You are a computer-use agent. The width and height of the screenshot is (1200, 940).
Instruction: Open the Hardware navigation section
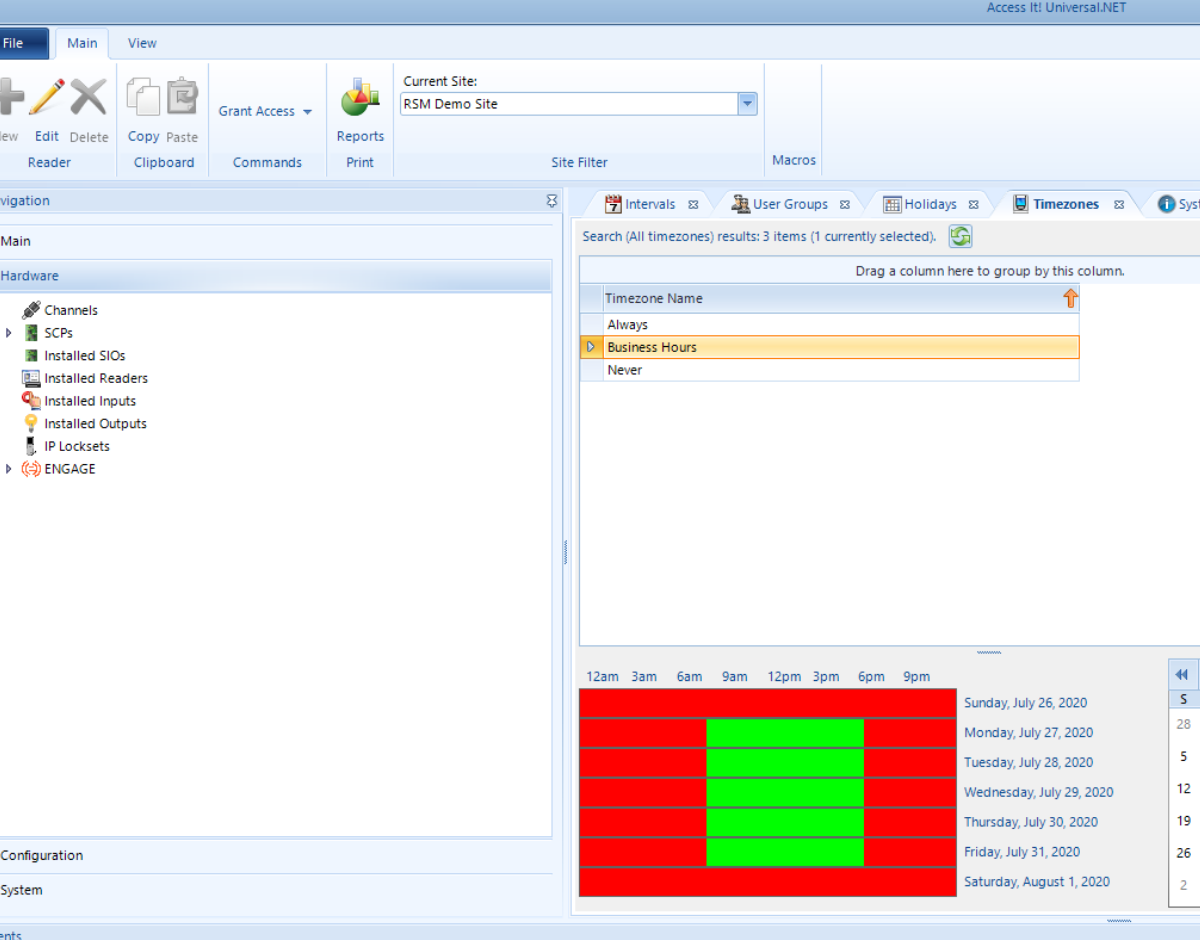click(275, 276)
